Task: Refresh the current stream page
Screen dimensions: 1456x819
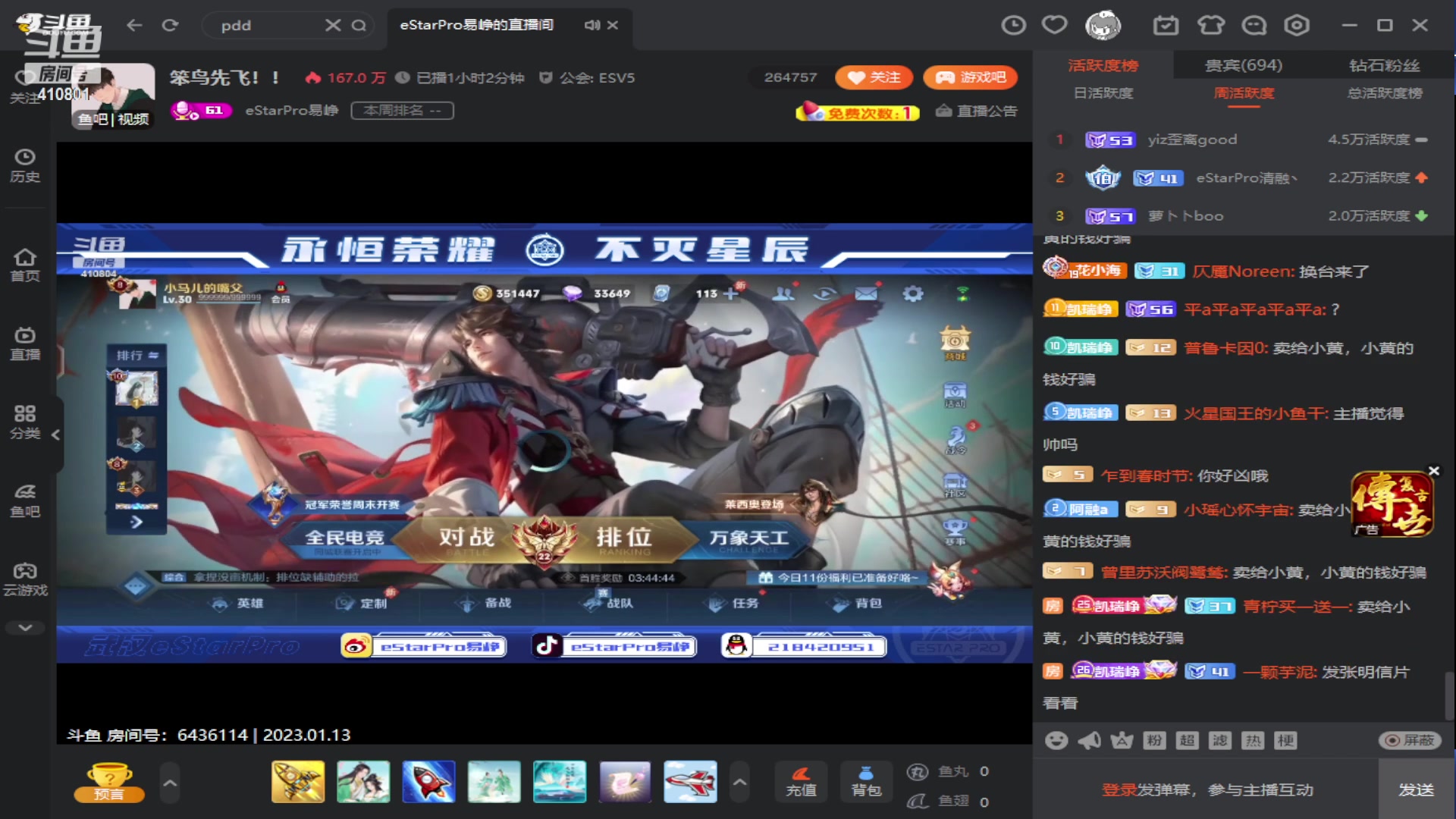Action: 170,25
